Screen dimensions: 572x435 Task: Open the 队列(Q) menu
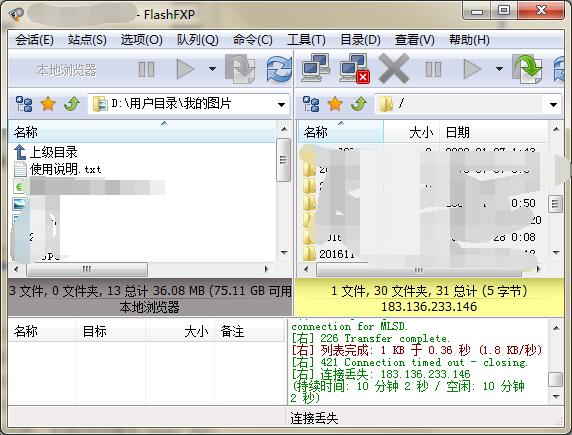coord(197,39)
